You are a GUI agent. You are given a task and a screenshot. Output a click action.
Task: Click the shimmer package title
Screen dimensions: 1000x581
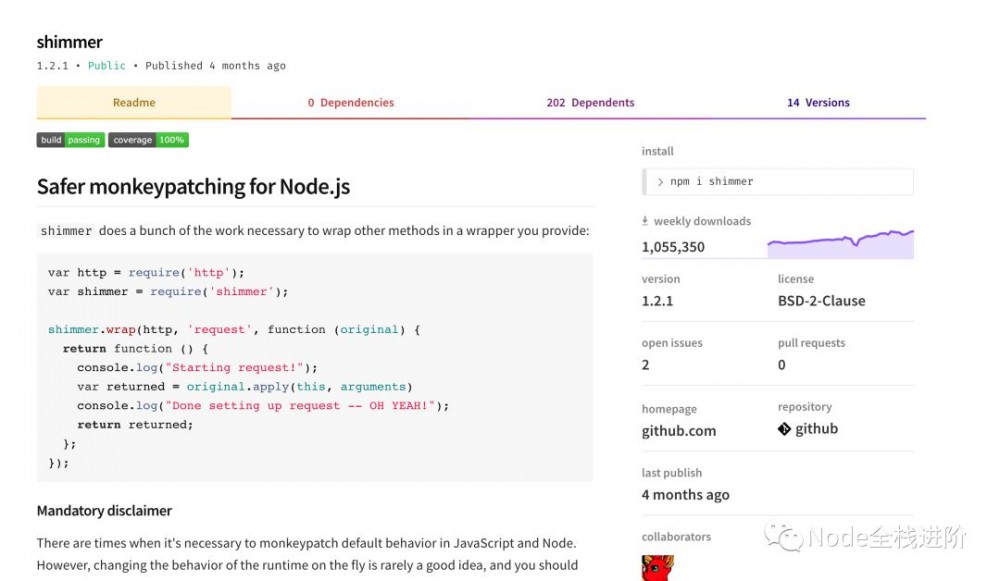click(x=69, y=42)
